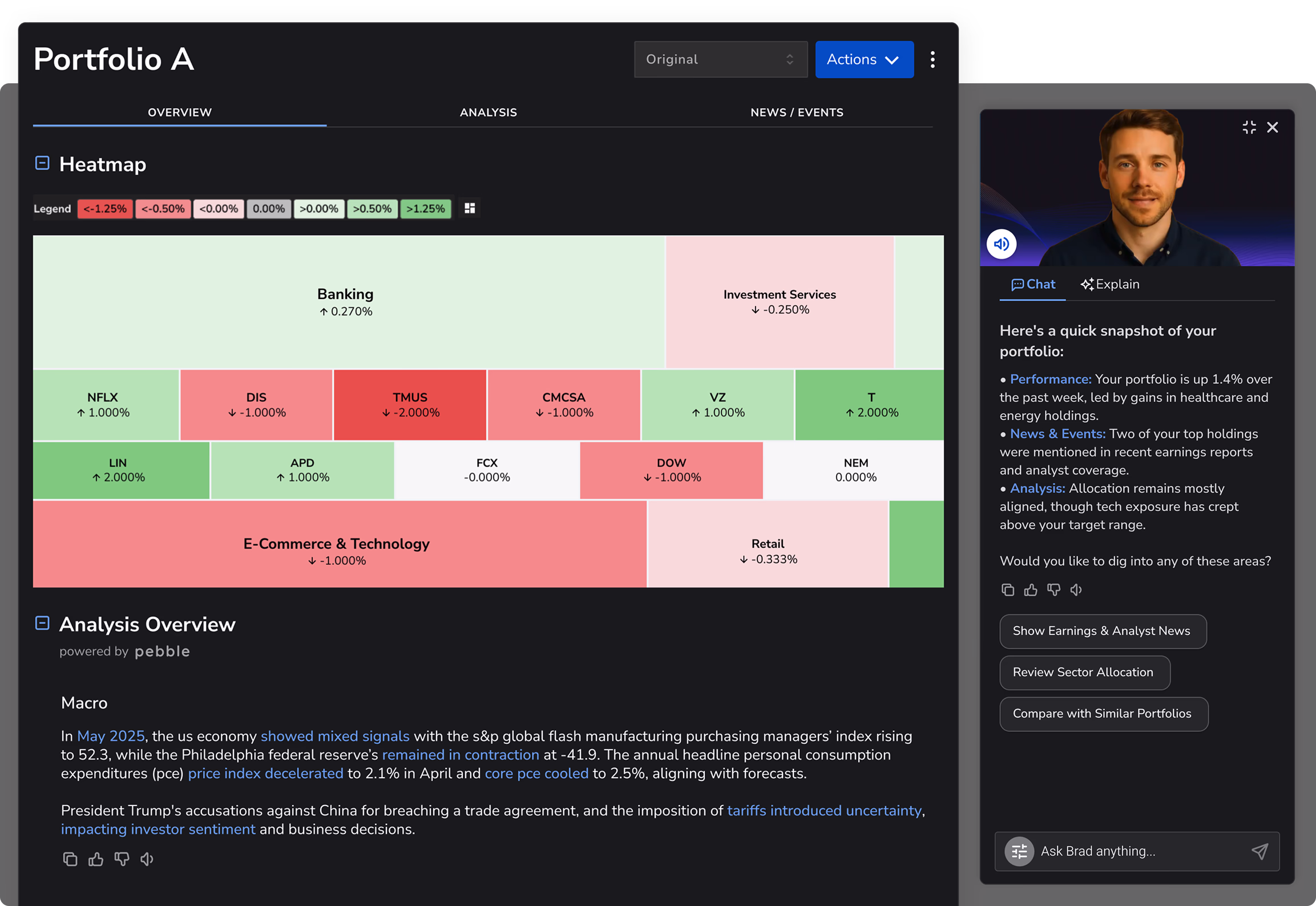The image size is (1316, 906).
Task: Switch to the Analysis tab
Action: (x=488, y=112)
